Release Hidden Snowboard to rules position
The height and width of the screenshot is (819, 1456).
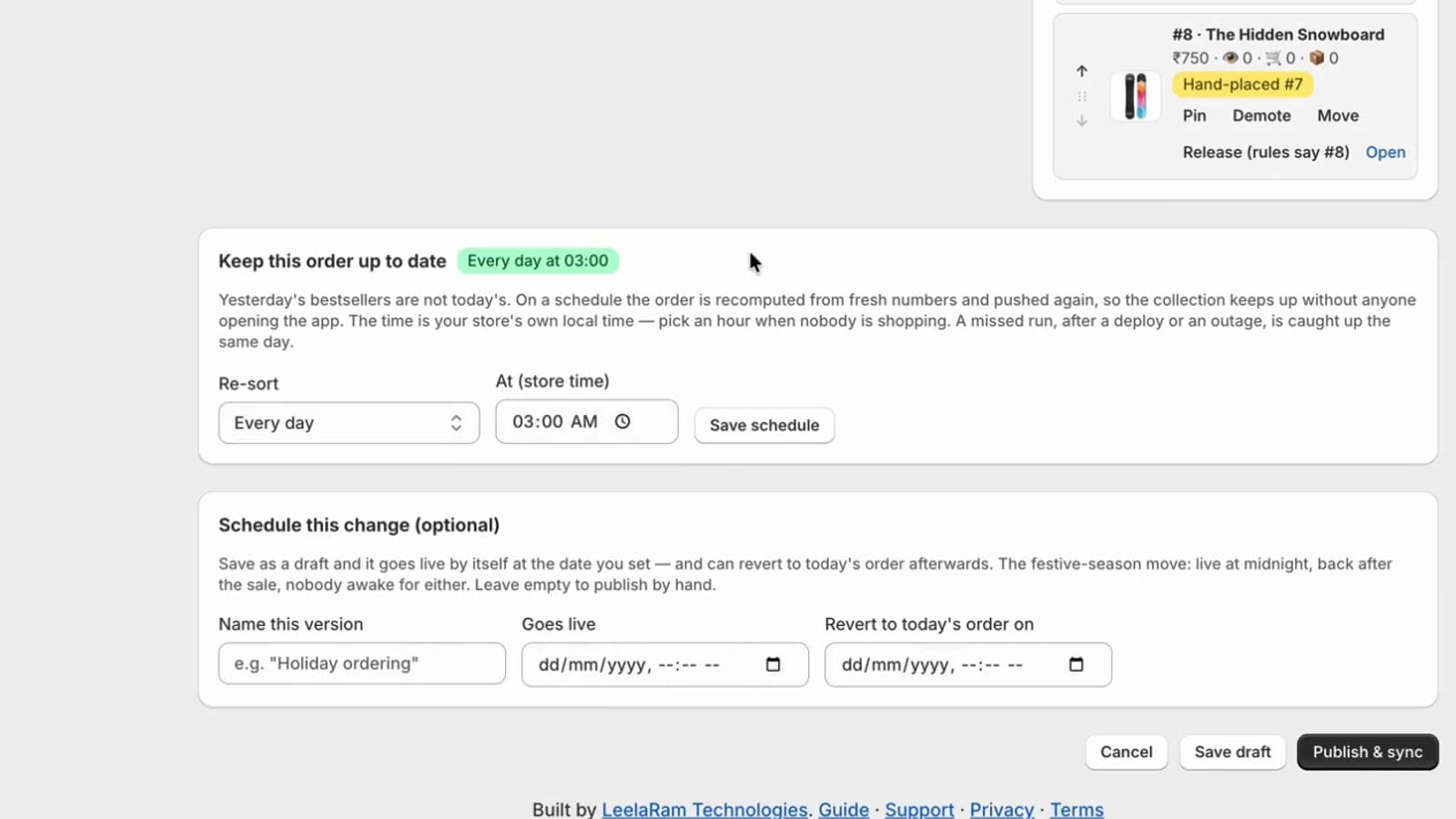point(1266,152)
